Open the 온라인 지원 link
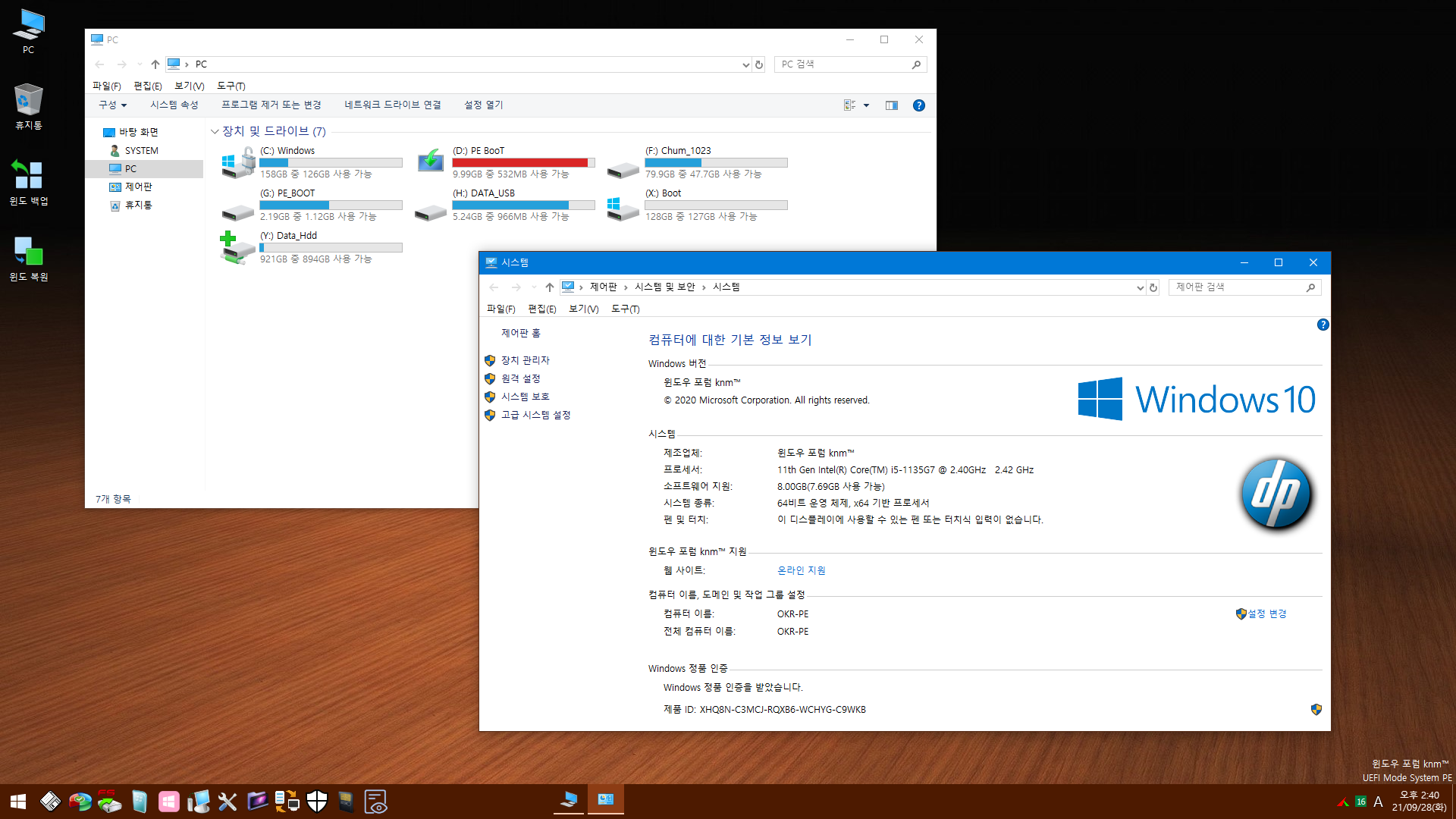Viewport: 1456px width, 819px height. coord(801,570)
